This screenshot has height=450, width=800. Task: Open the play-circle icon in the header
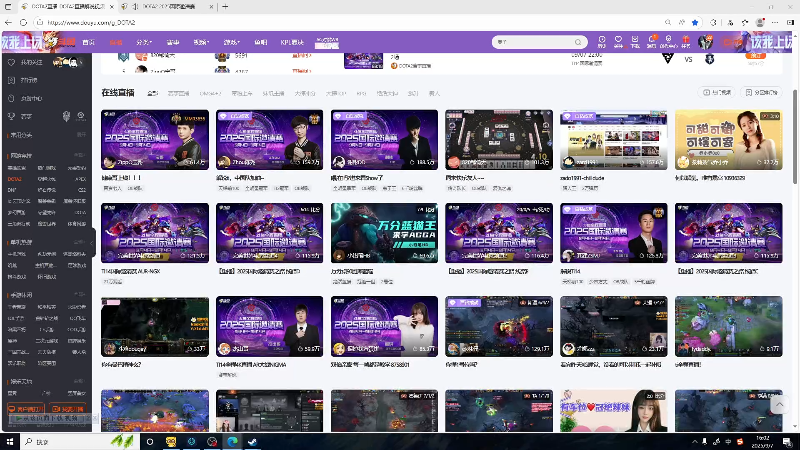pos(602,41)
